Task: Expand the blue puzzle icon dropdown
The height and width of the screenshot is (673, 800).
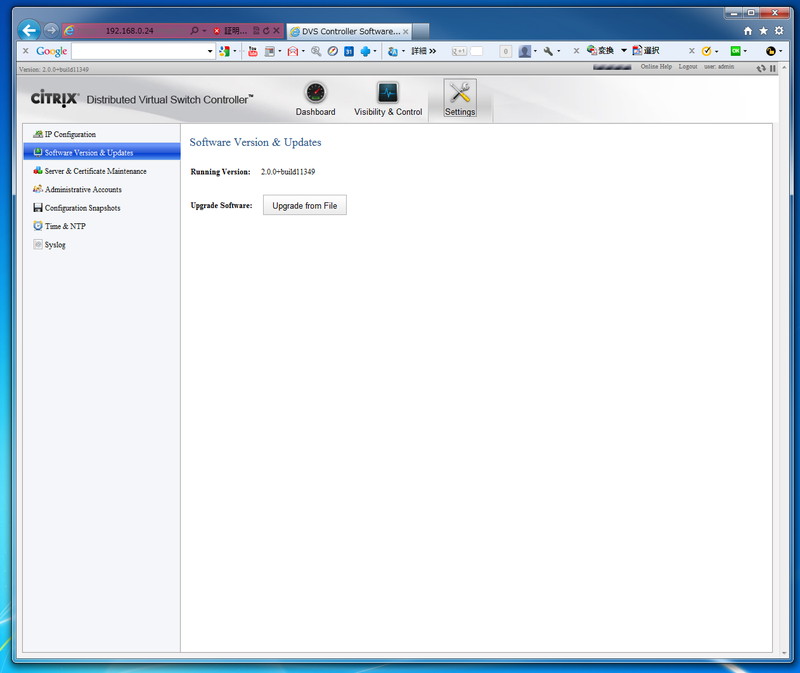Action: (375, 51)
